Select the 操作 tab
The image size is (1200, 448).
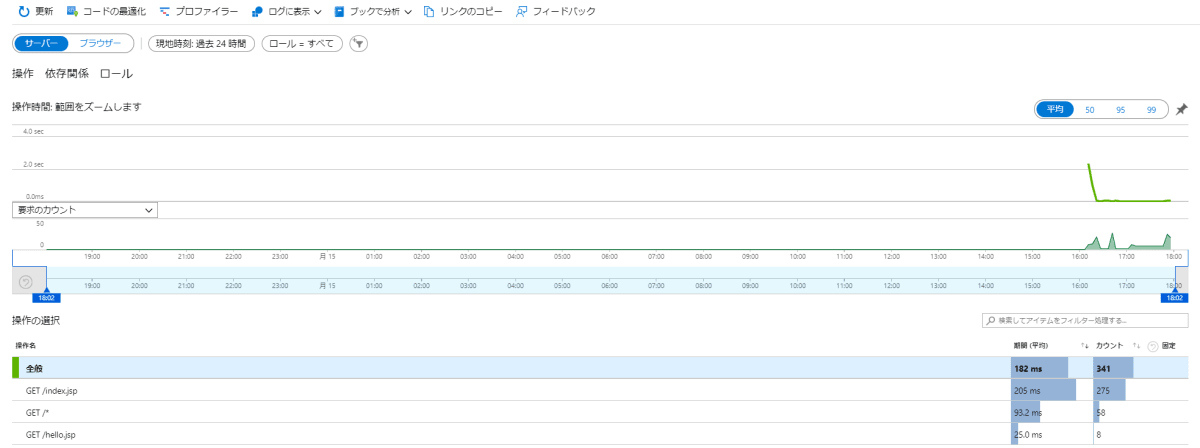(22, 74)
